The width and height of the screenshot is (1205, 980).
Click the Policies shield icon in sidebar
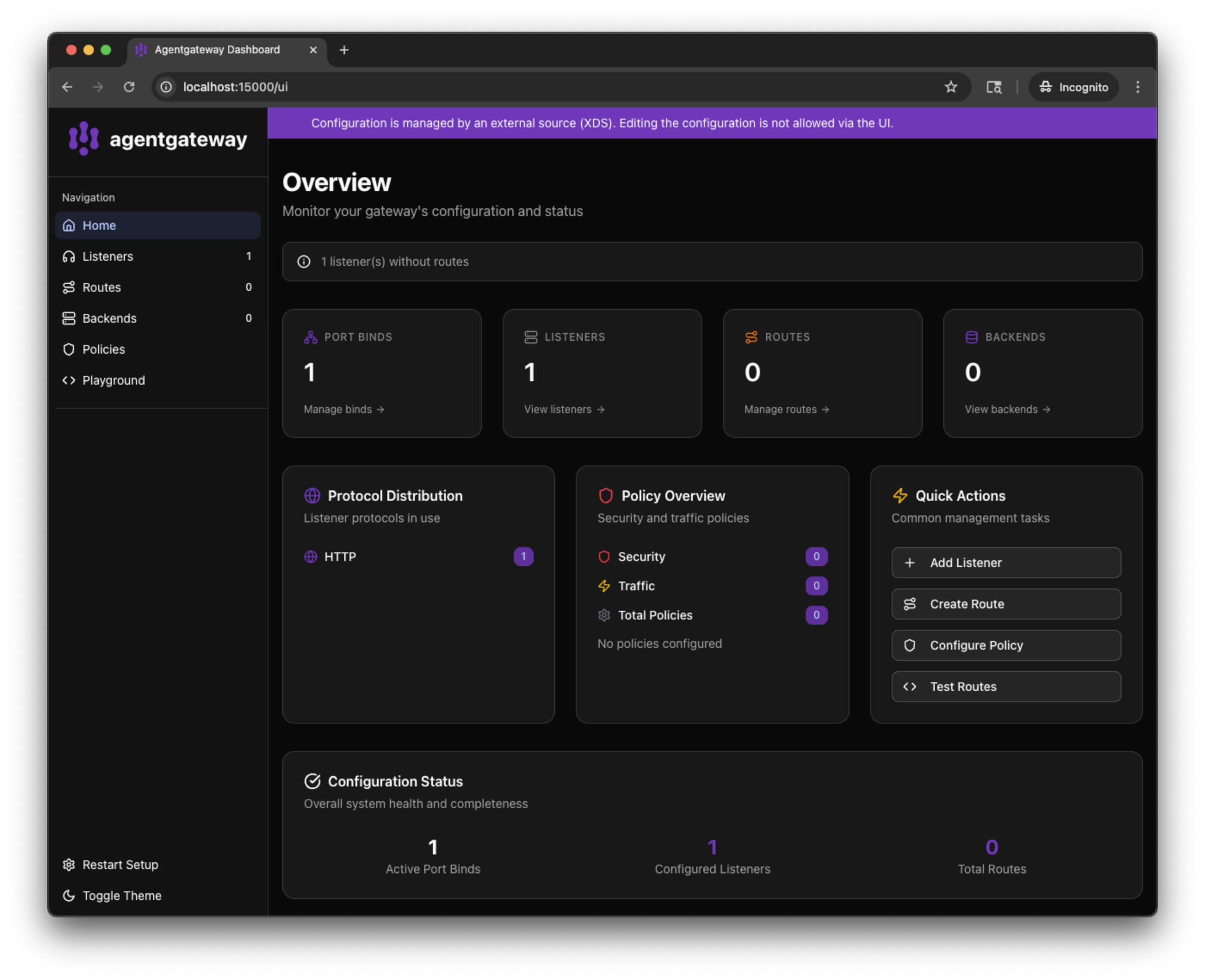coord(69,349)
